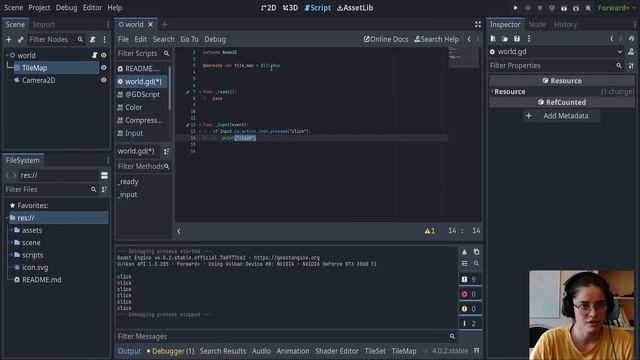Viewport: 640px width, 360px height.
Task: Pause the running project
Action: point(528,8)
